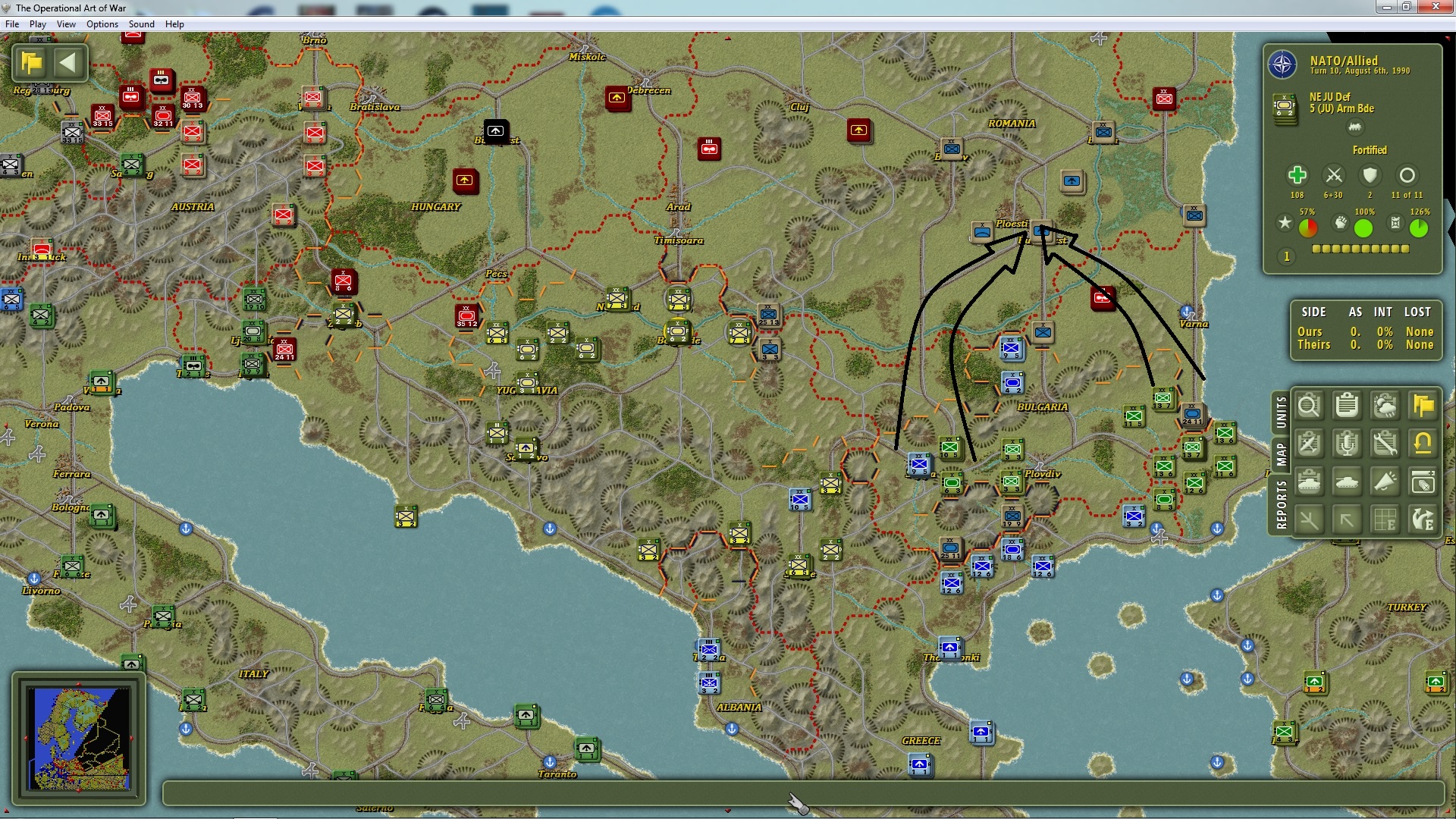Click the fuel can supply icon
The height and width of the screenshot is (819, 1456).
coord(1395,222)
